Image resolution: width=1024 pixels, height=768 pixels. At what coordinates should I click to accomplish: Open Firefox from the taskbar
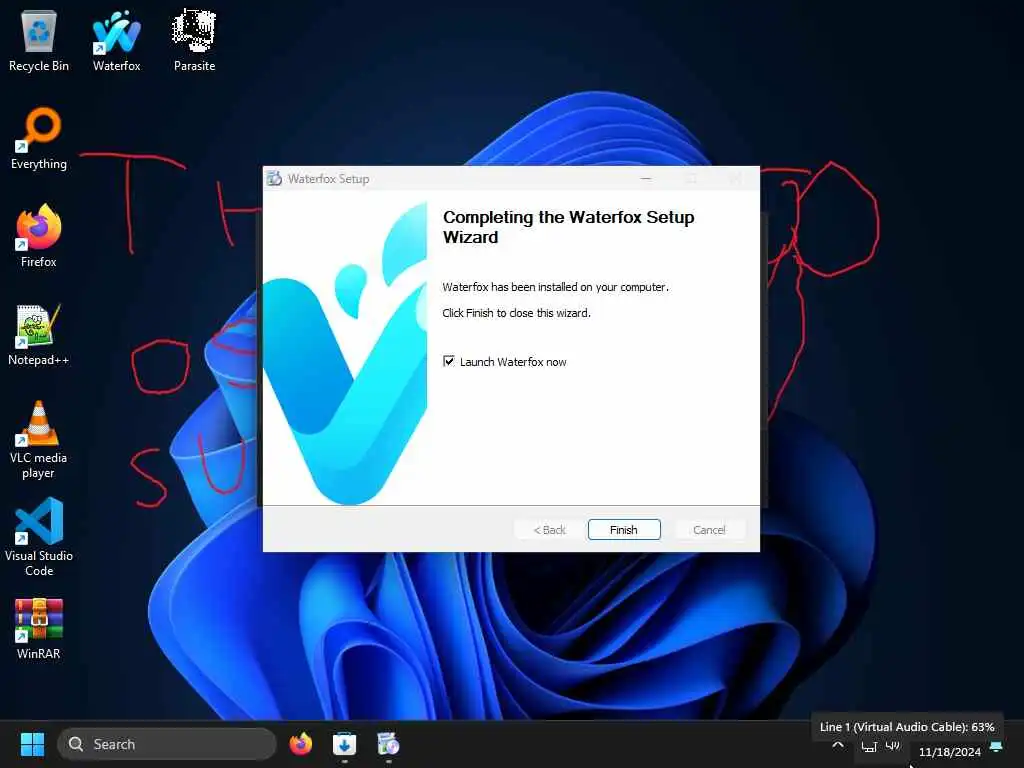click(300, 744)
